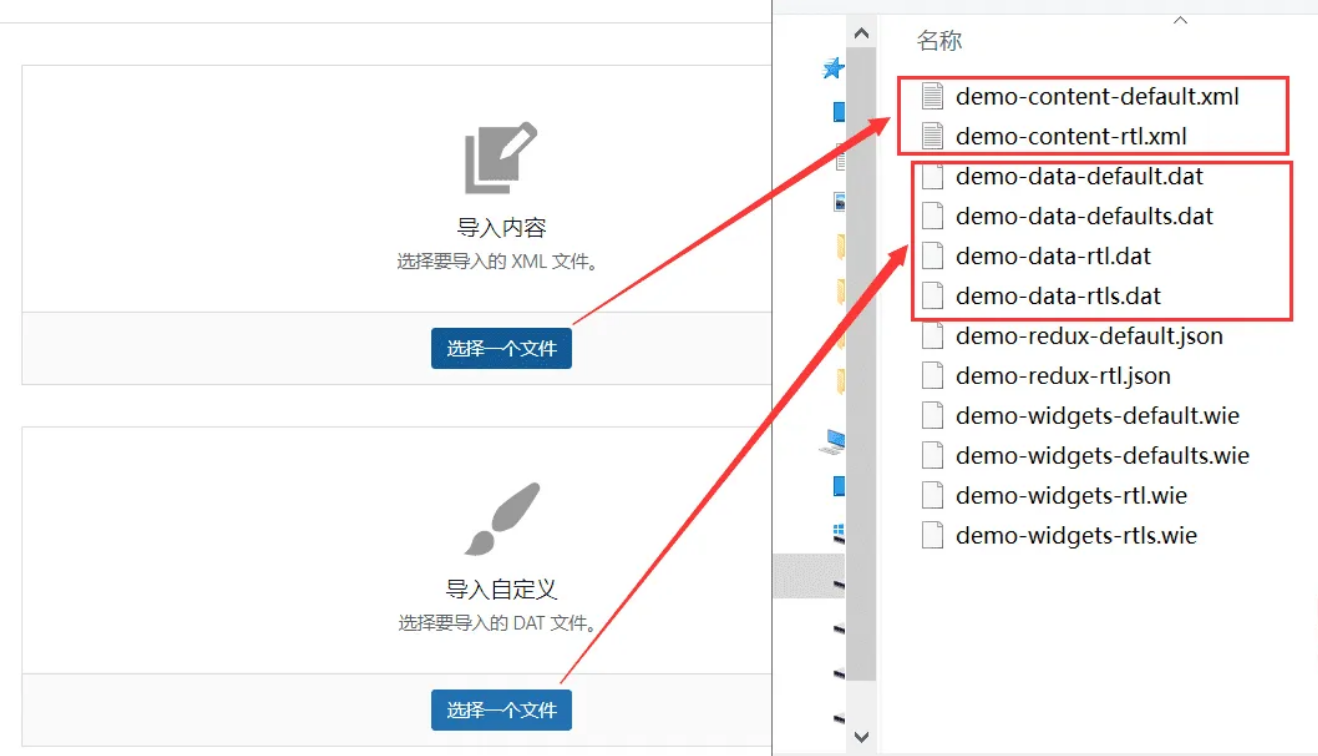The height and width of the screenshot is (756, 1318).
Task: Select the file name demo-widgets-rtls.wie
Action: tap(1076, 536)
